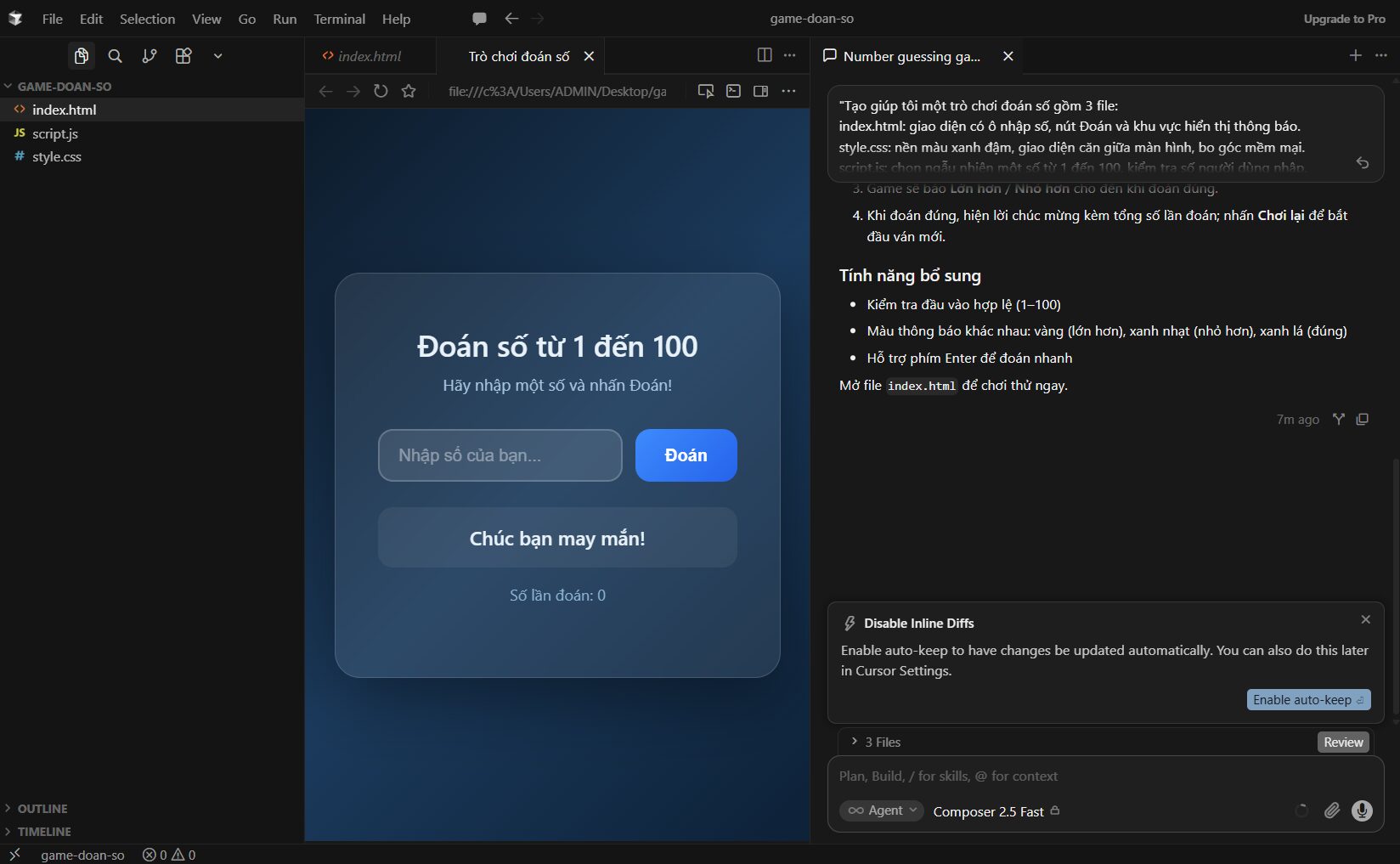
Task: Start a new chat with plus icon
Action: [x=1355, y=55]
